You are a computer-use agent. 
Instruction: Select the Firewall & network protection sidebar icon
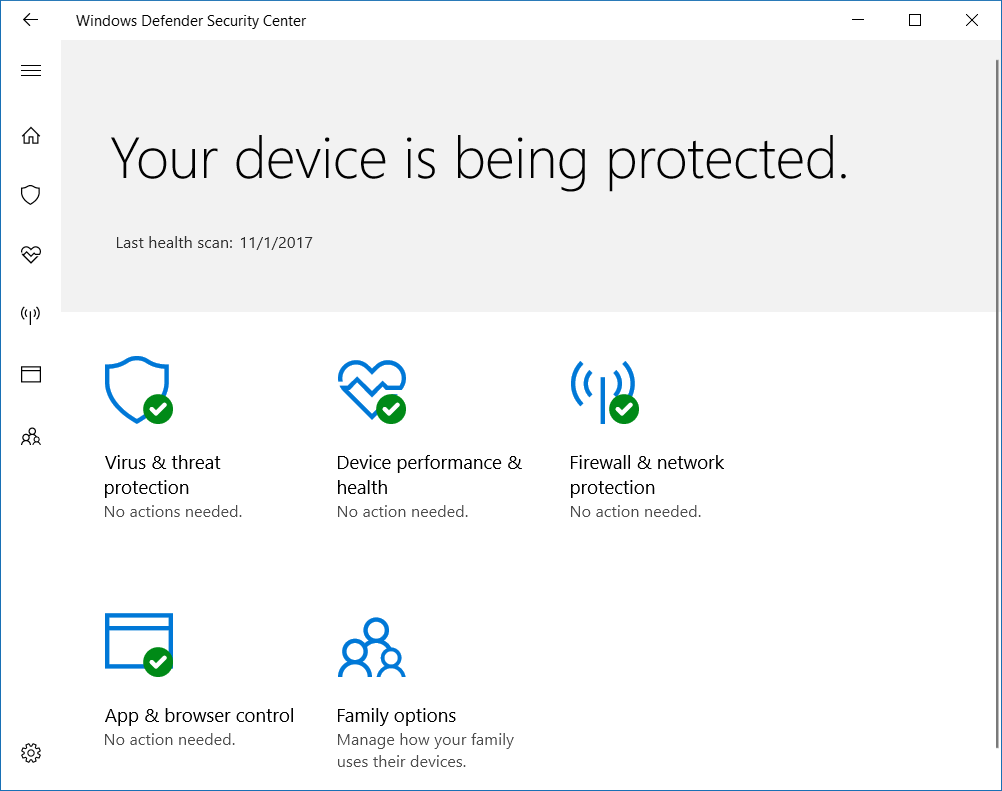[31, 314]
